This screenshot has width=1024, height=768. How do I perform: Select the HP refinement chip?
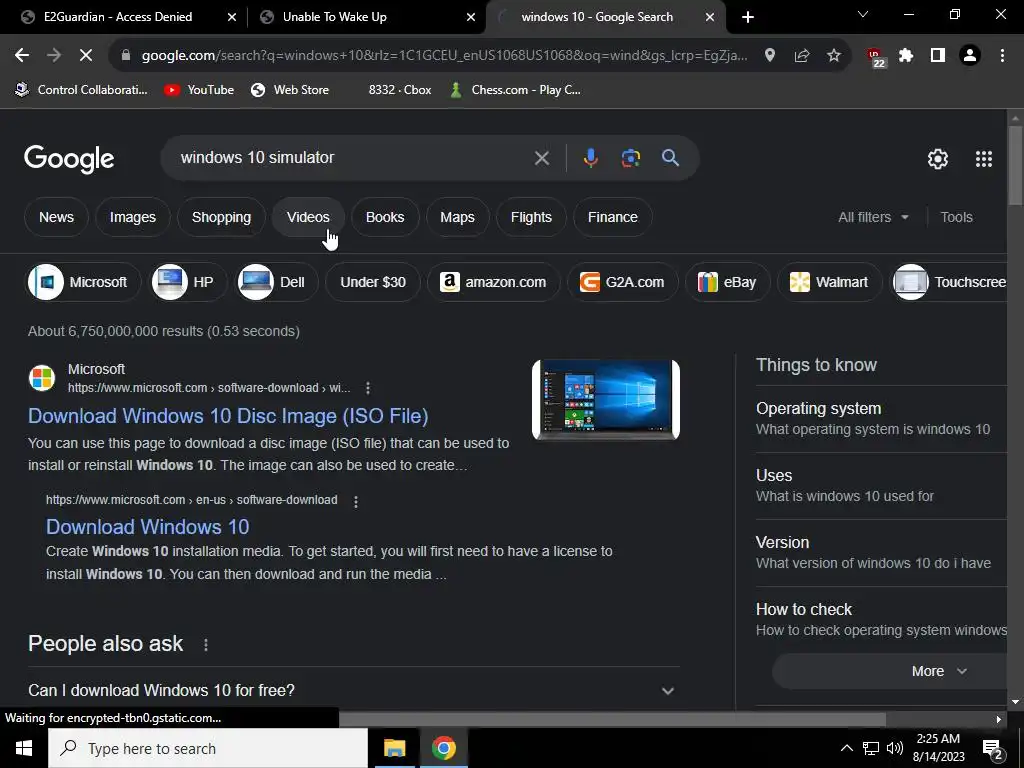click(189, 282)
